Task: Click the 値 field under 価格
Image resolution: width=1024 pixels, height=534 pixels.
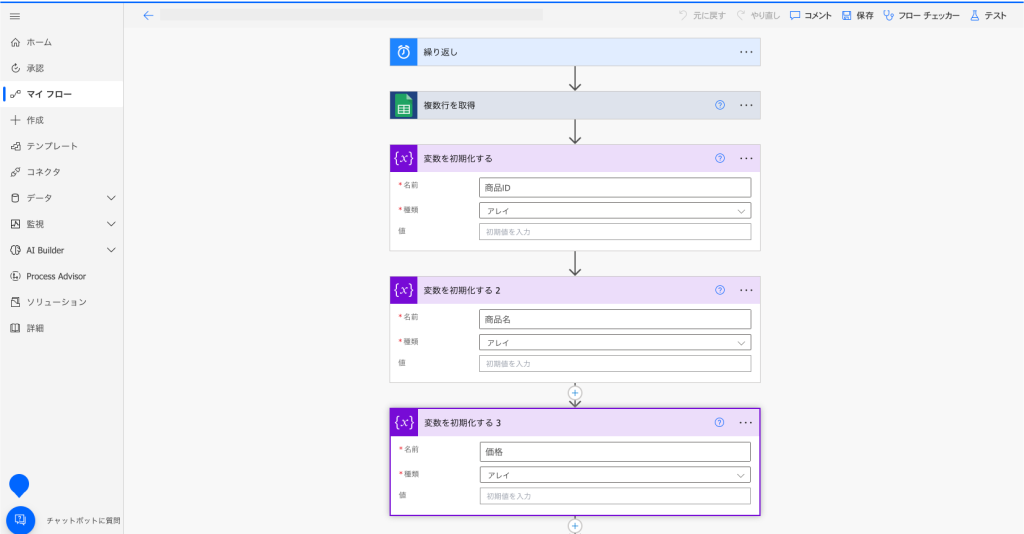Action: coord(615,496)
